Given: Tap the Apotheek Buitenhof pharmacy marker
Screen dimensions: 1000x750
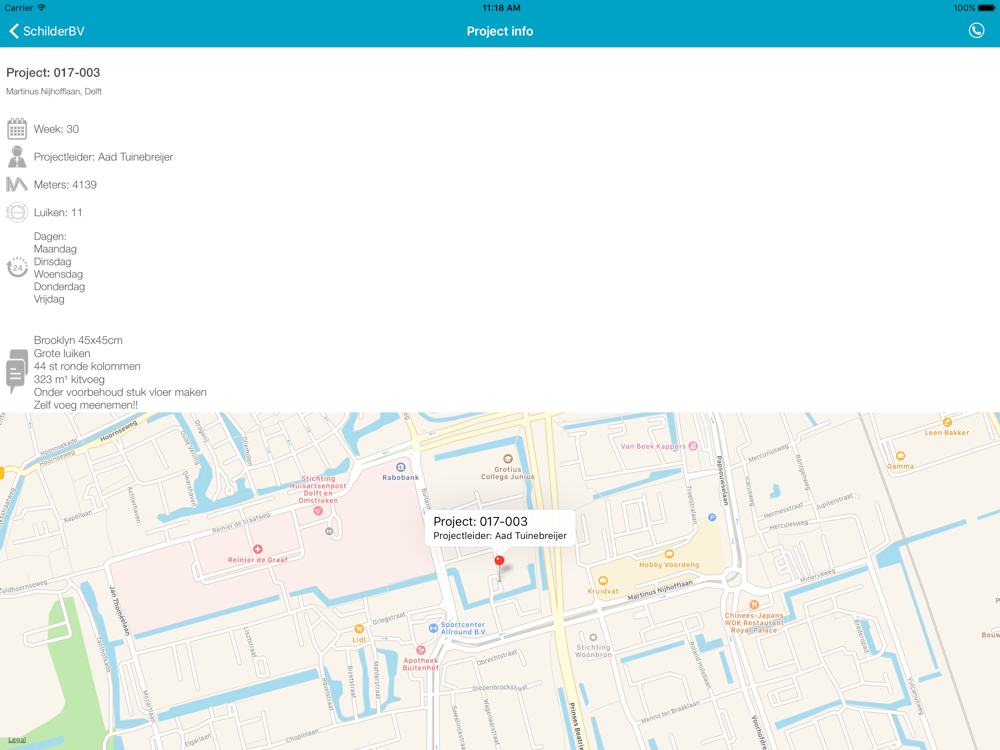Looking at the screenshot, I should coord(421,650).
